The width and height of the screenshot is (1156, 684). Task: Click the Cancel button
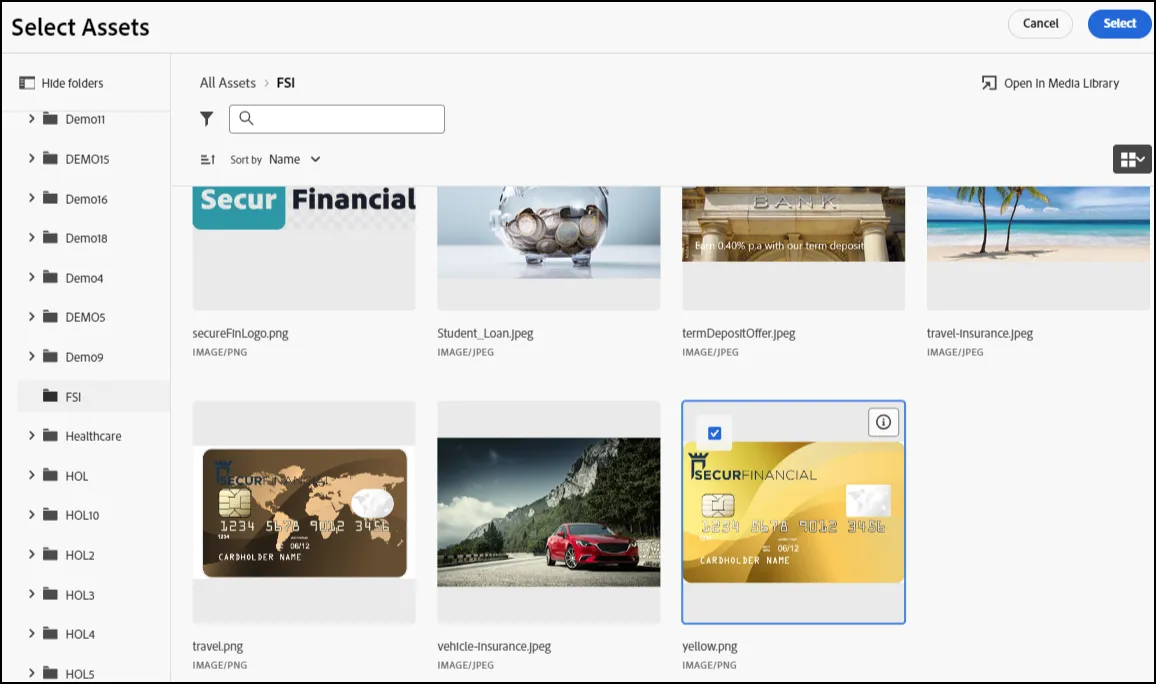point(1040,24)
